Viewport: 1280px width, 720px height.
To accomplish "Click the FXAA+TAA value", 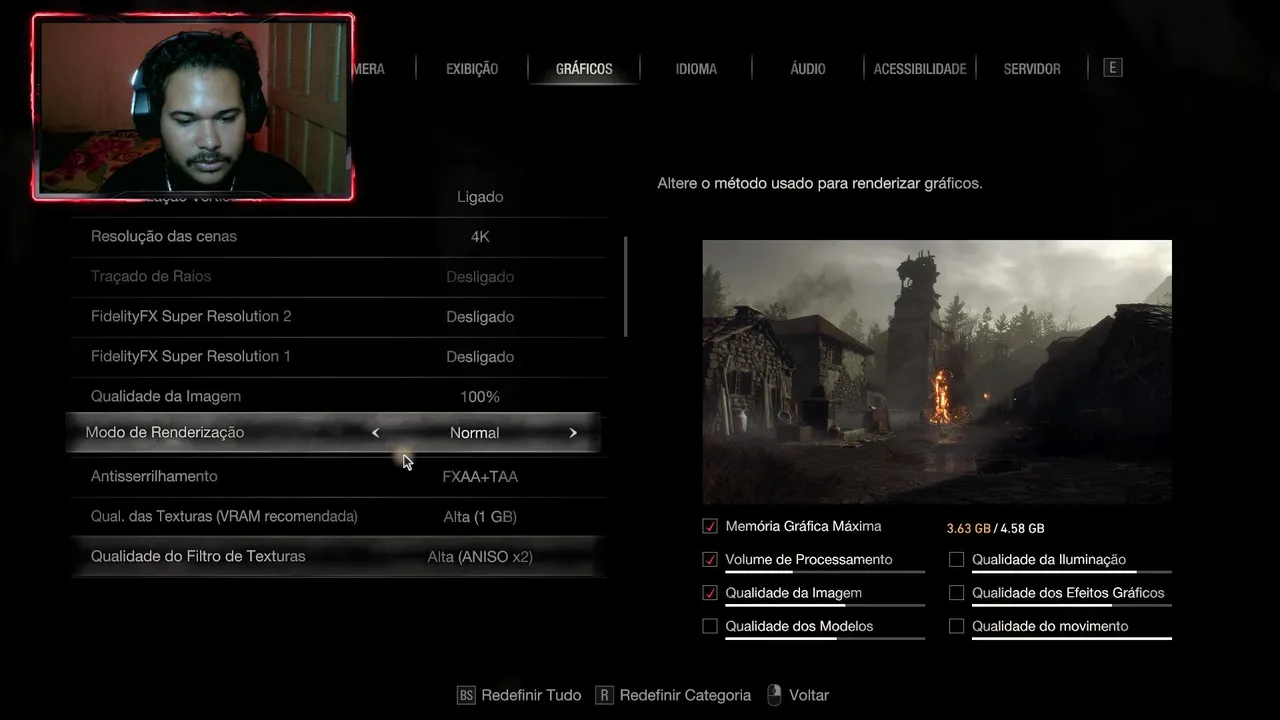I will pyautogui.click(x=480, y=477).
